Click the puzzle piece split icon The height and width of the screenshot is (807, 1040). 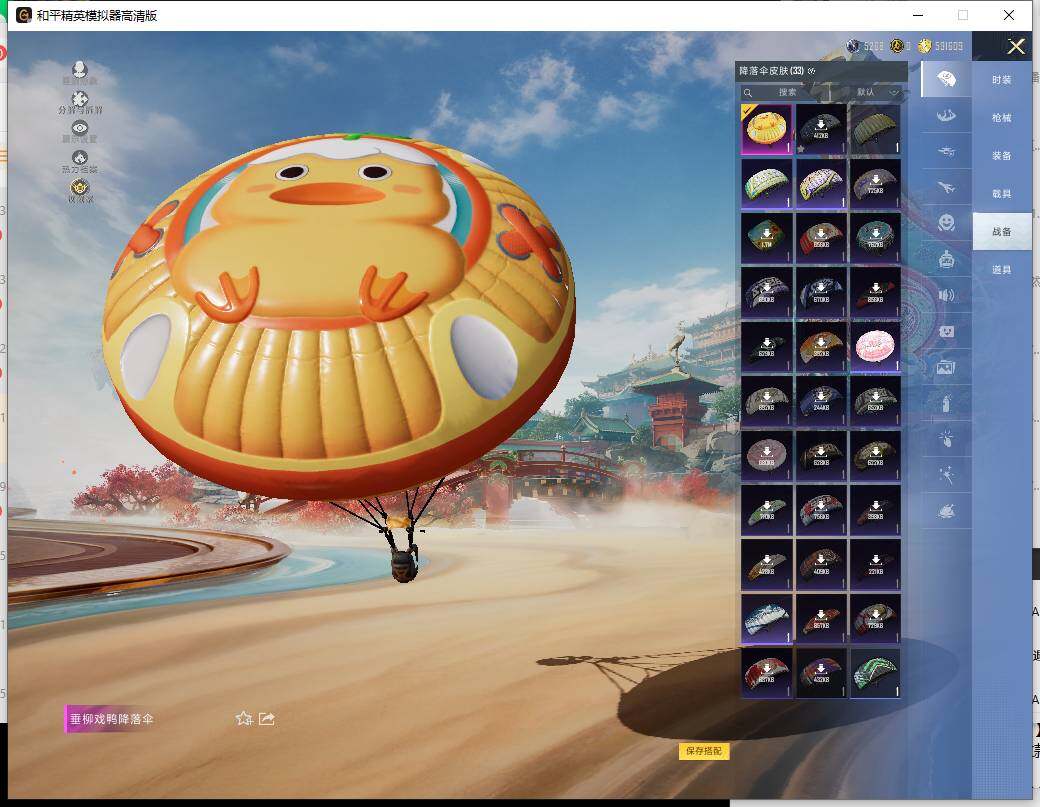[x=80, y=99]
